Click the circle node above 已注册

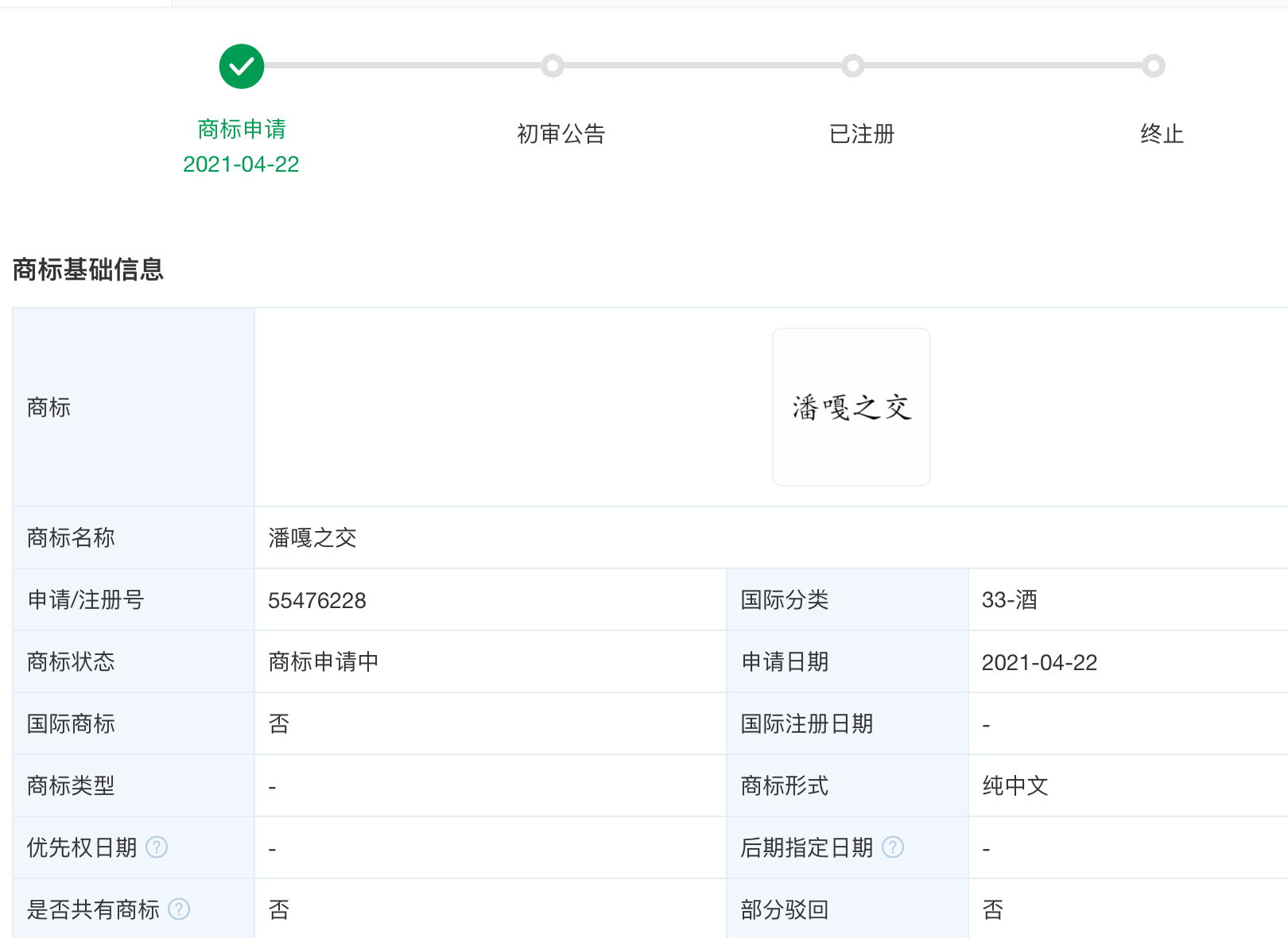(x=852, y=66)
